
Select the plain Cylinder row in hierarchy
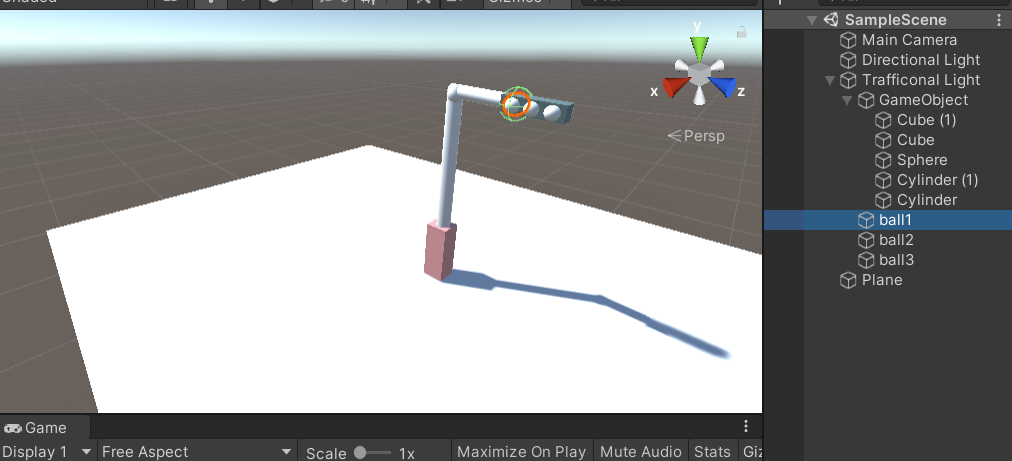coord(927,200)
